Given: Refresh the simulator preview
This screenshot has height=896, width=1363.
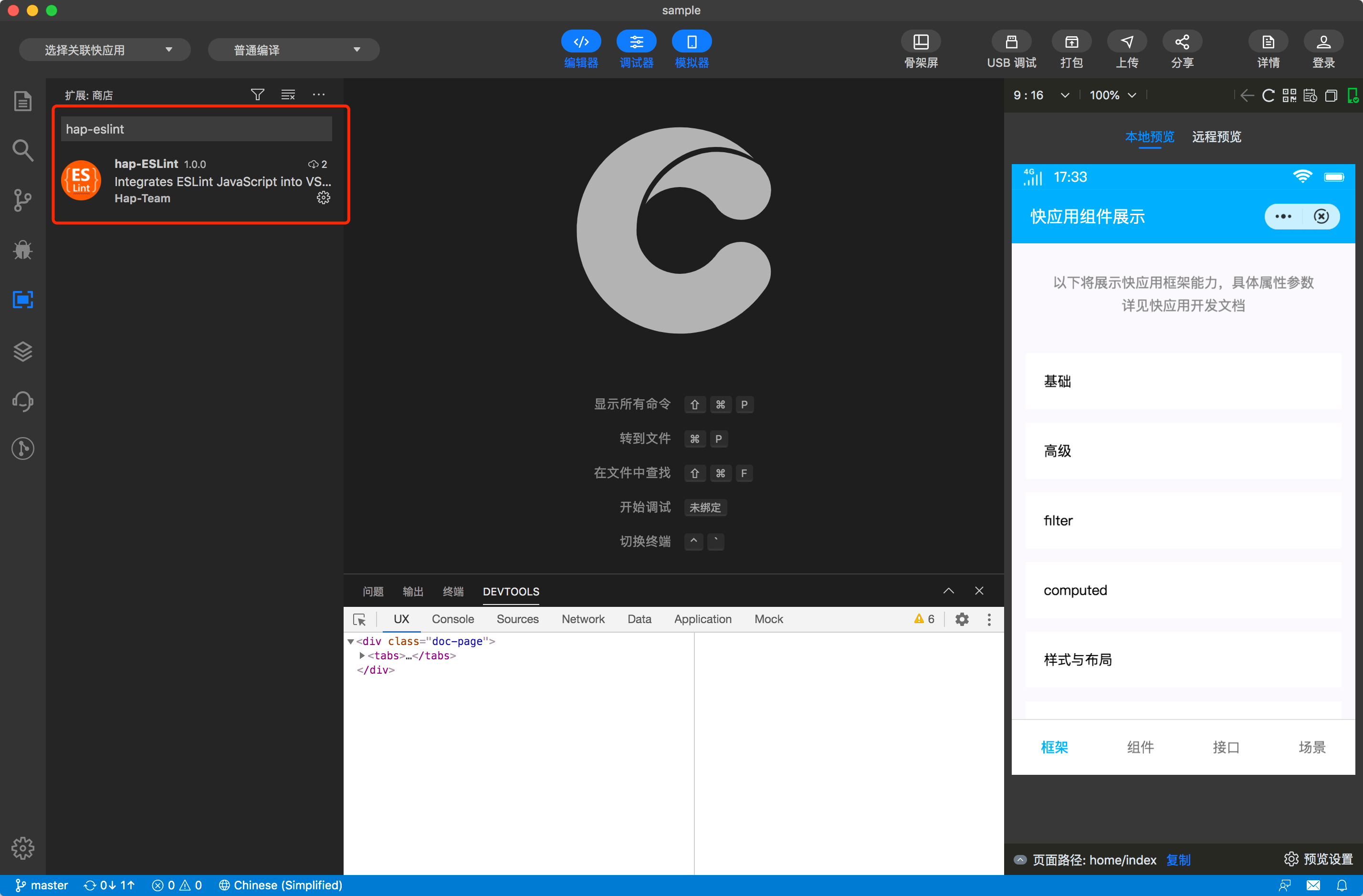Looking at the screenshot, I should (1269, 95).
